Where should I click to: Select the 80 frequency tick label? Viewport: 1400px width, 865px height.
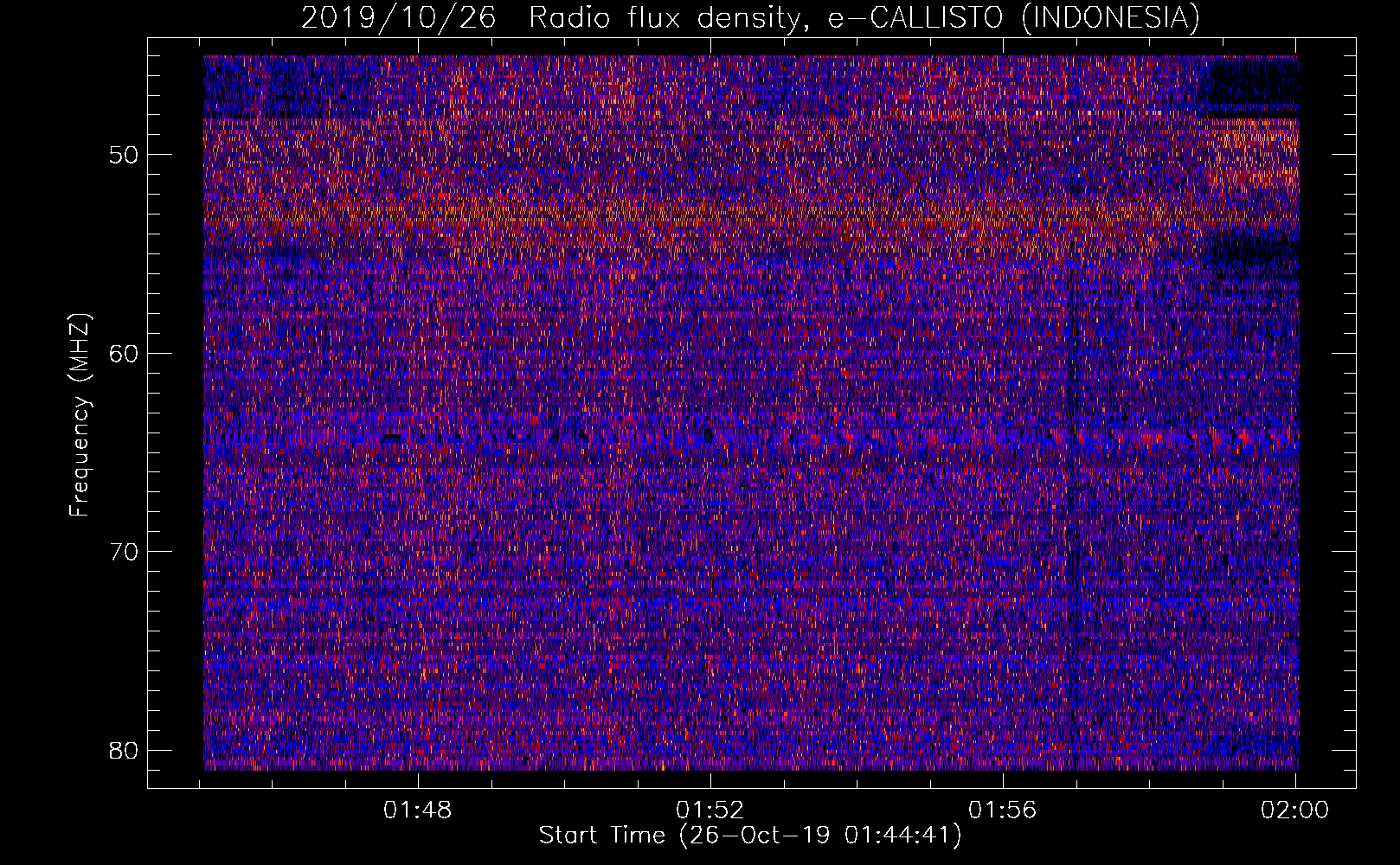(x=124, y=750)
